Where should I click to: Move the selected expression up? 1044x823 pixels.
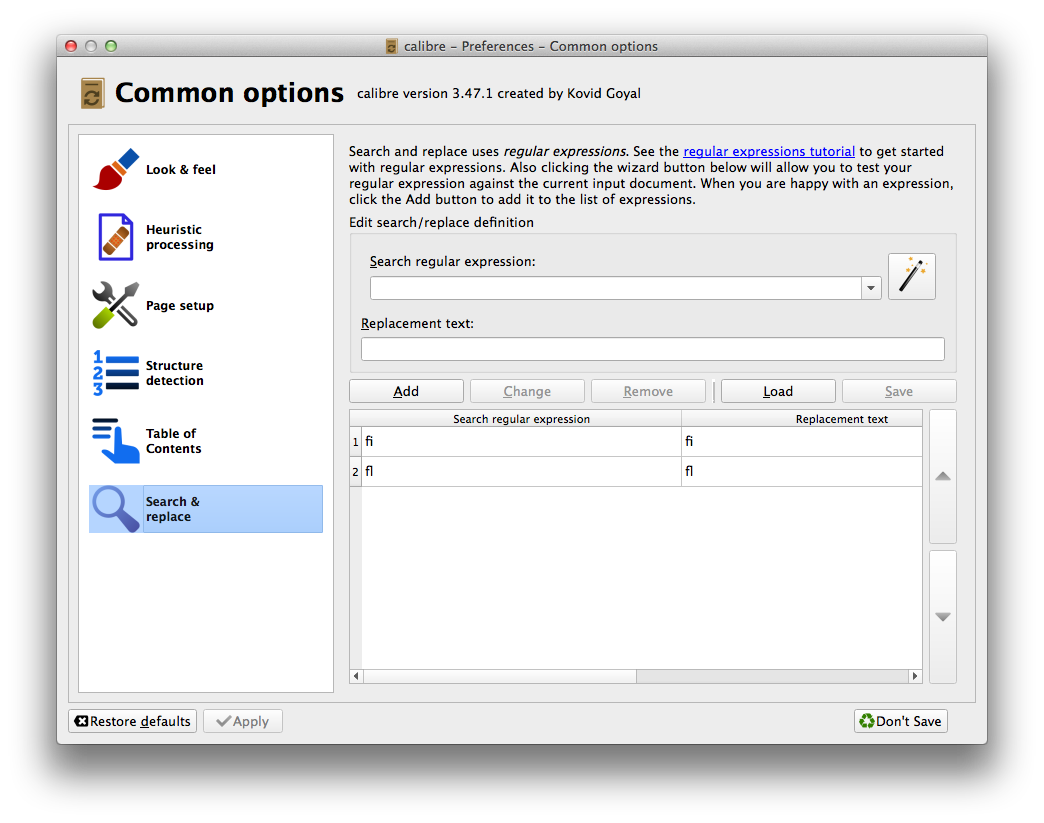tap(942, 476)
